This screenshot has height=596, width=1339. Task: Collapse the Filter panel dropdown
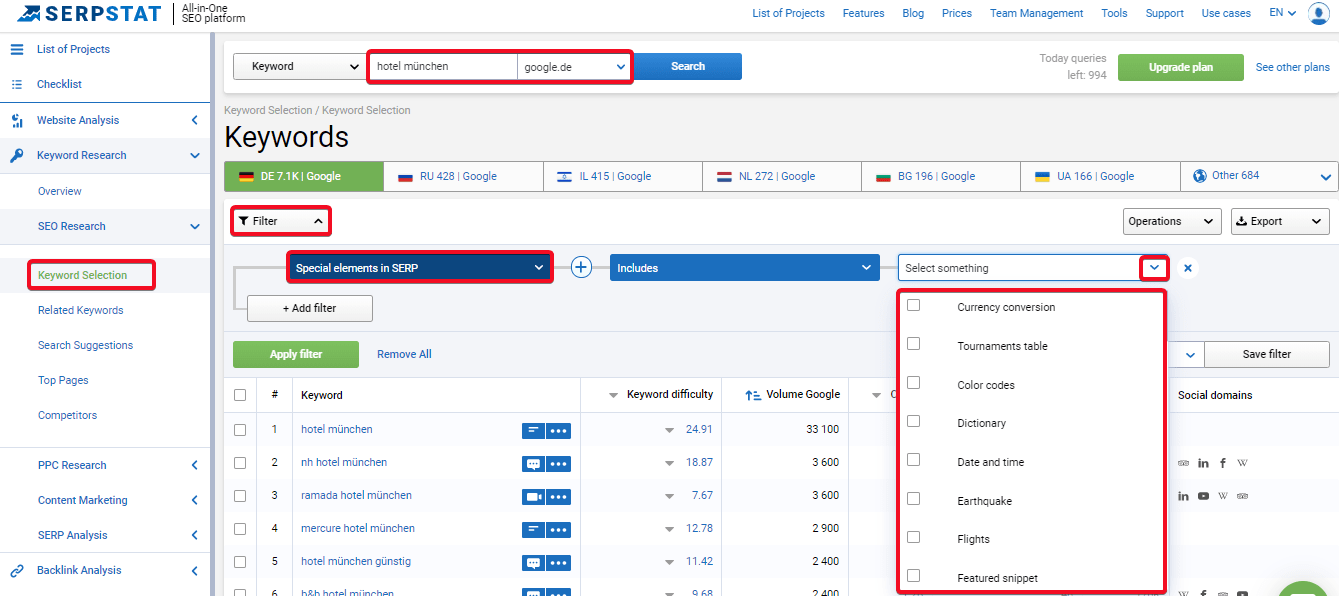pos(280,221)
